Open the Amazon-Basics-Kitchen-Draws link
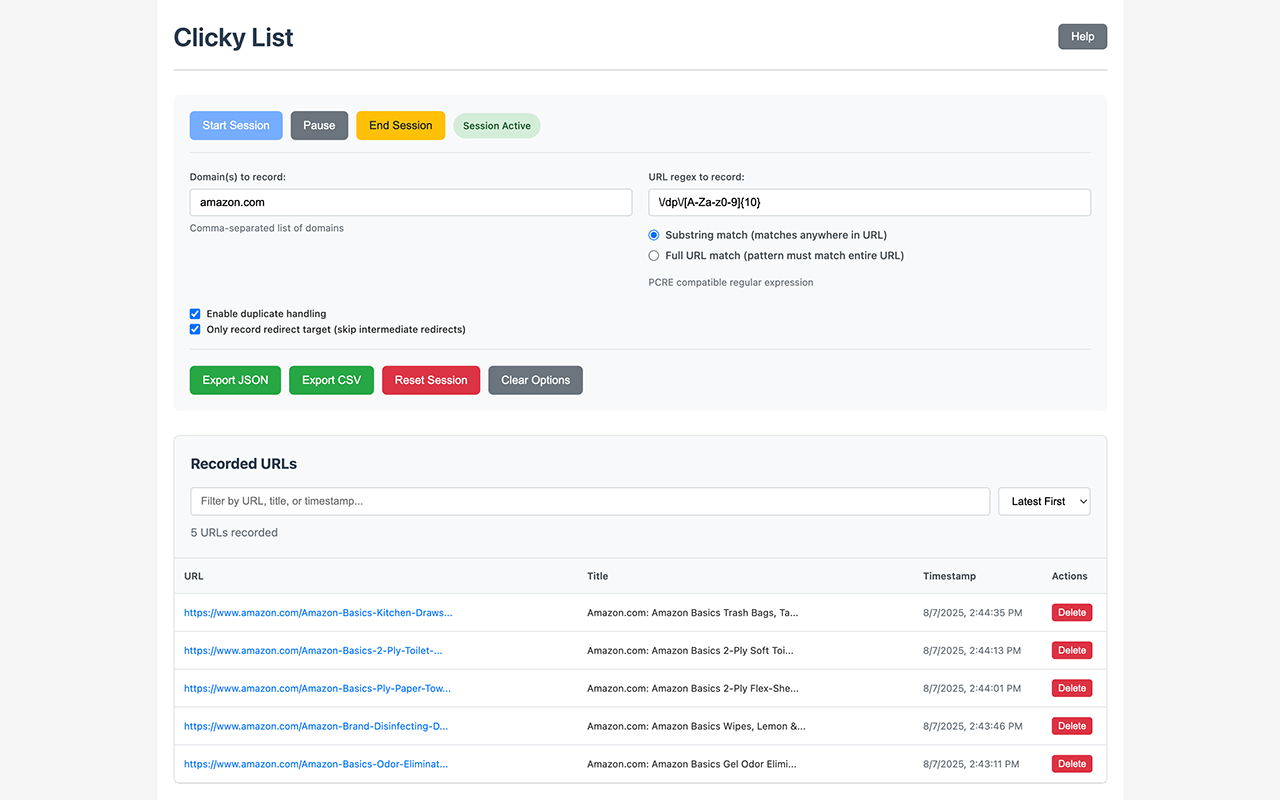 point(318,613)
